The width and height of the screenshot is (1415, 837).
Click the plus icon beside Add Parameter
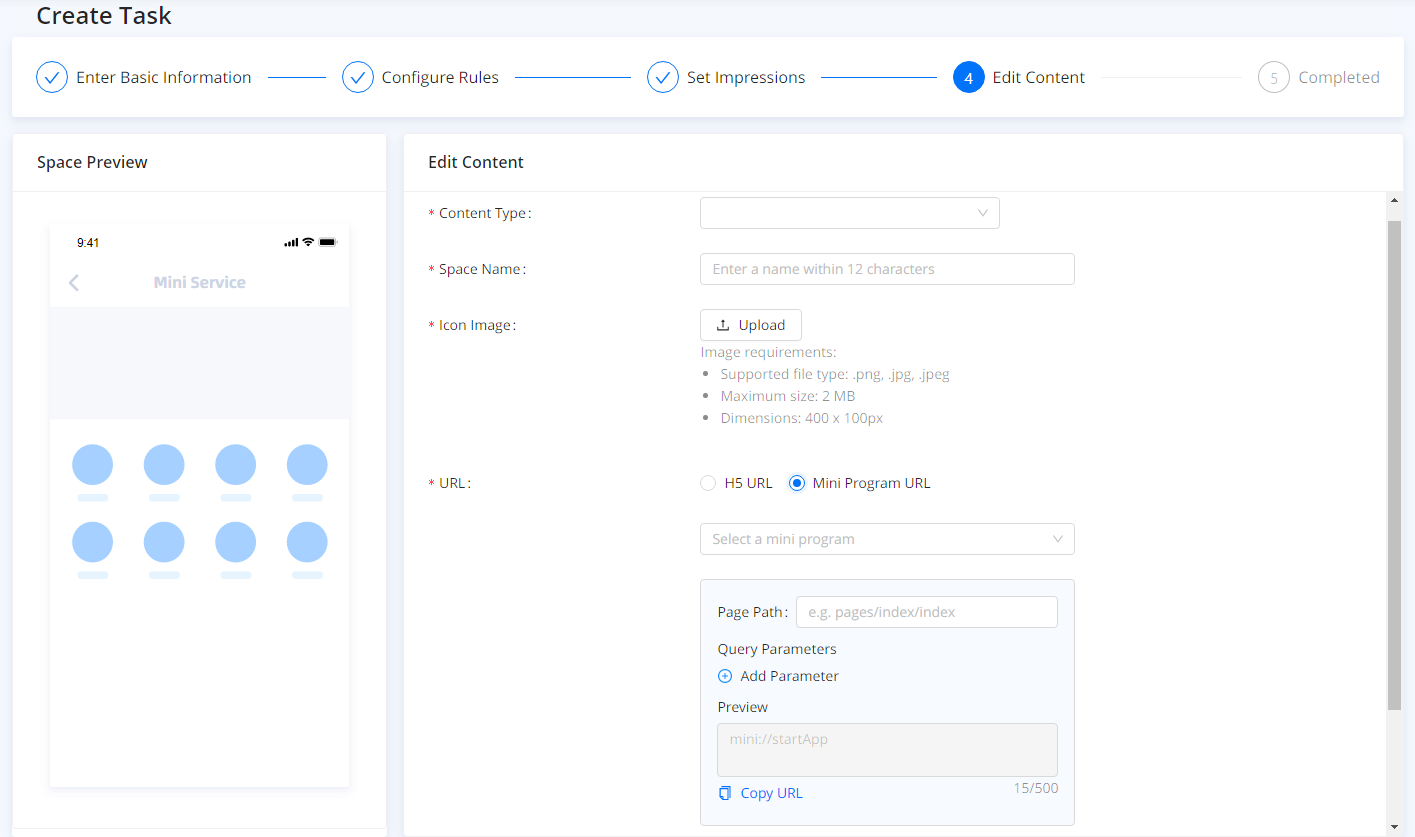point(725,676)
